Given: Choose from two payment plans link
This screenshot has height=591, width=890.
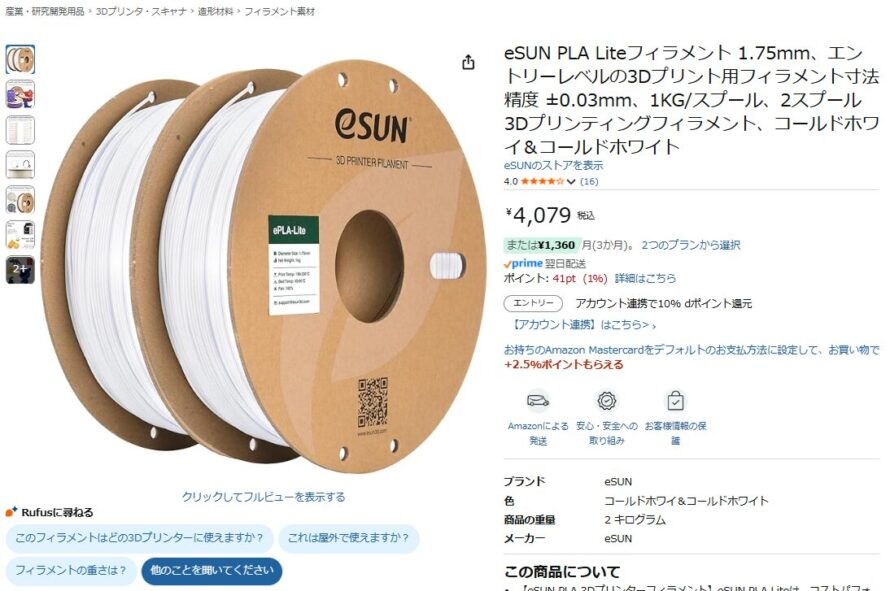Looking at the screenshot, I should coord(691,245).
